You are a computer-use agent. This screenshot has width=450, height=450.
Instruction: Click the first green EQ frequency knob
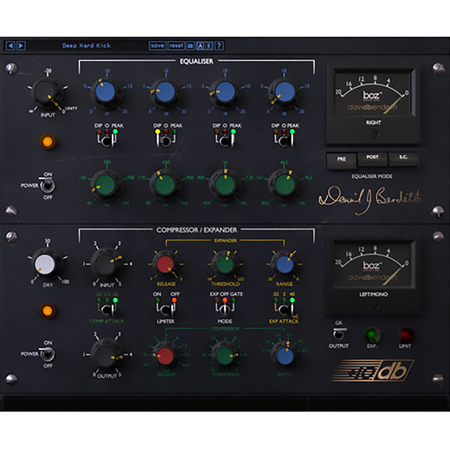tap(105, 184)
